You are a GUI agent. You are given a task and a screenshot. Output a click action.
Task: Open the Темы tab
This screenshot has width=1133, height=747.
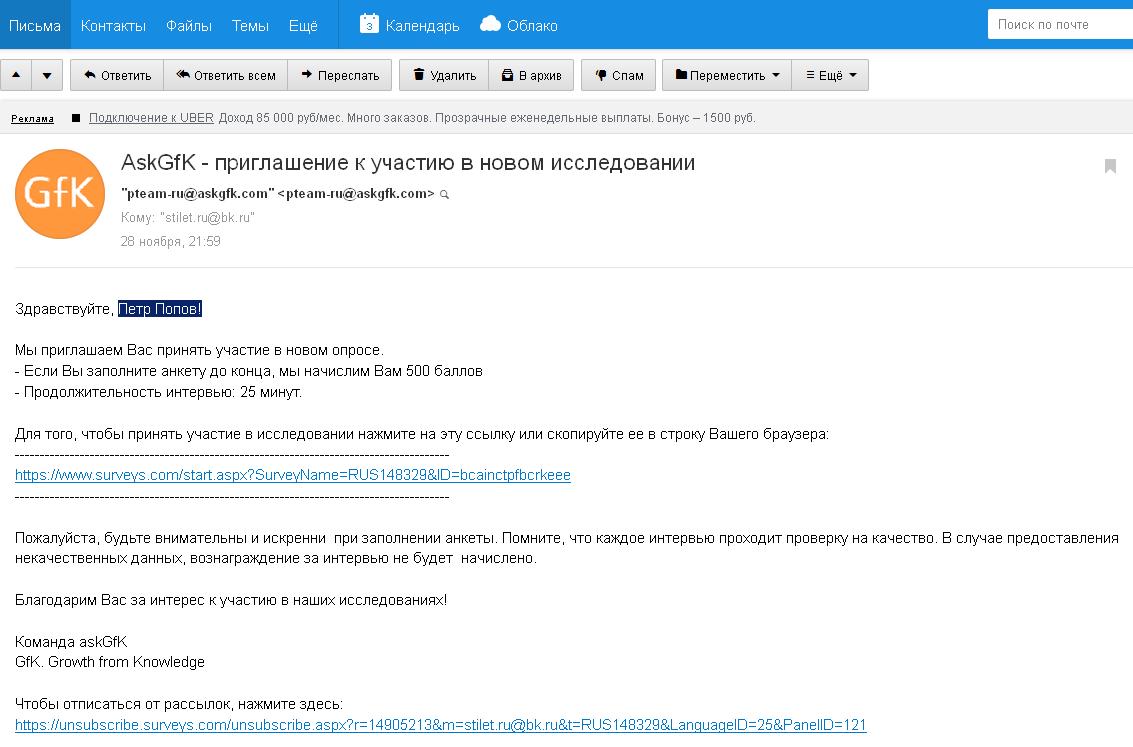250,25
